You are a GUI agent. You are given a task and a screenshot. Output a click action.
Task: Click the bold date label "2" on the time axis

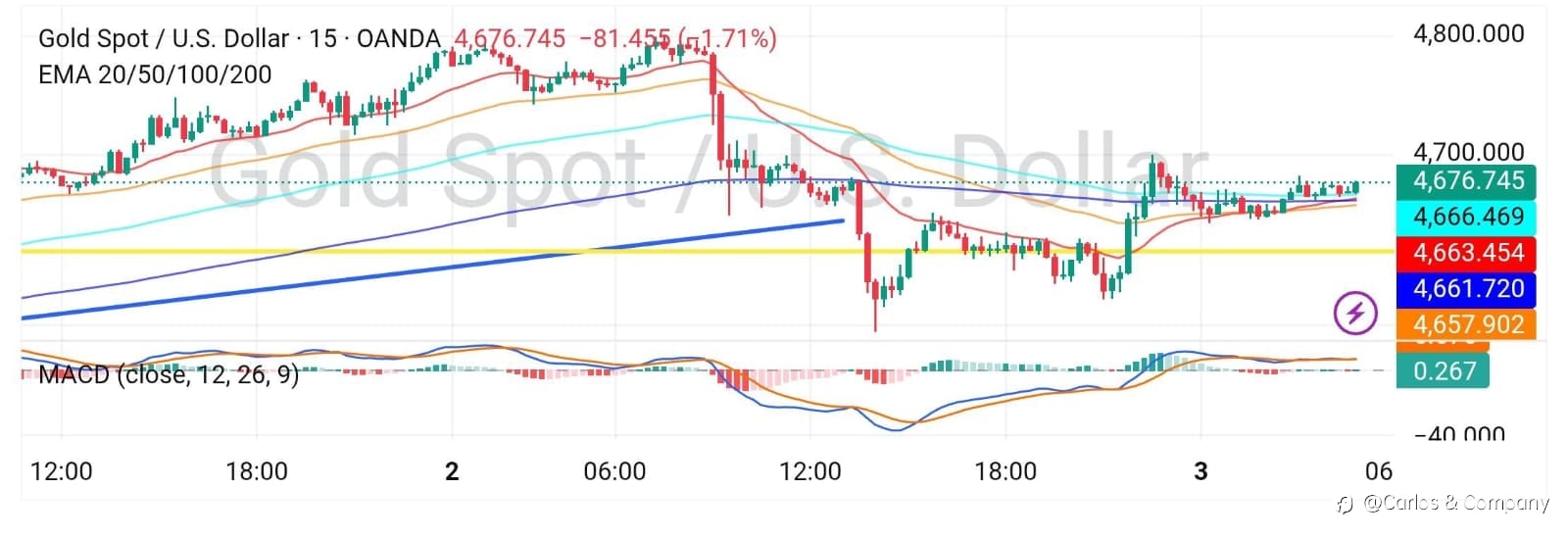[452, 471]
